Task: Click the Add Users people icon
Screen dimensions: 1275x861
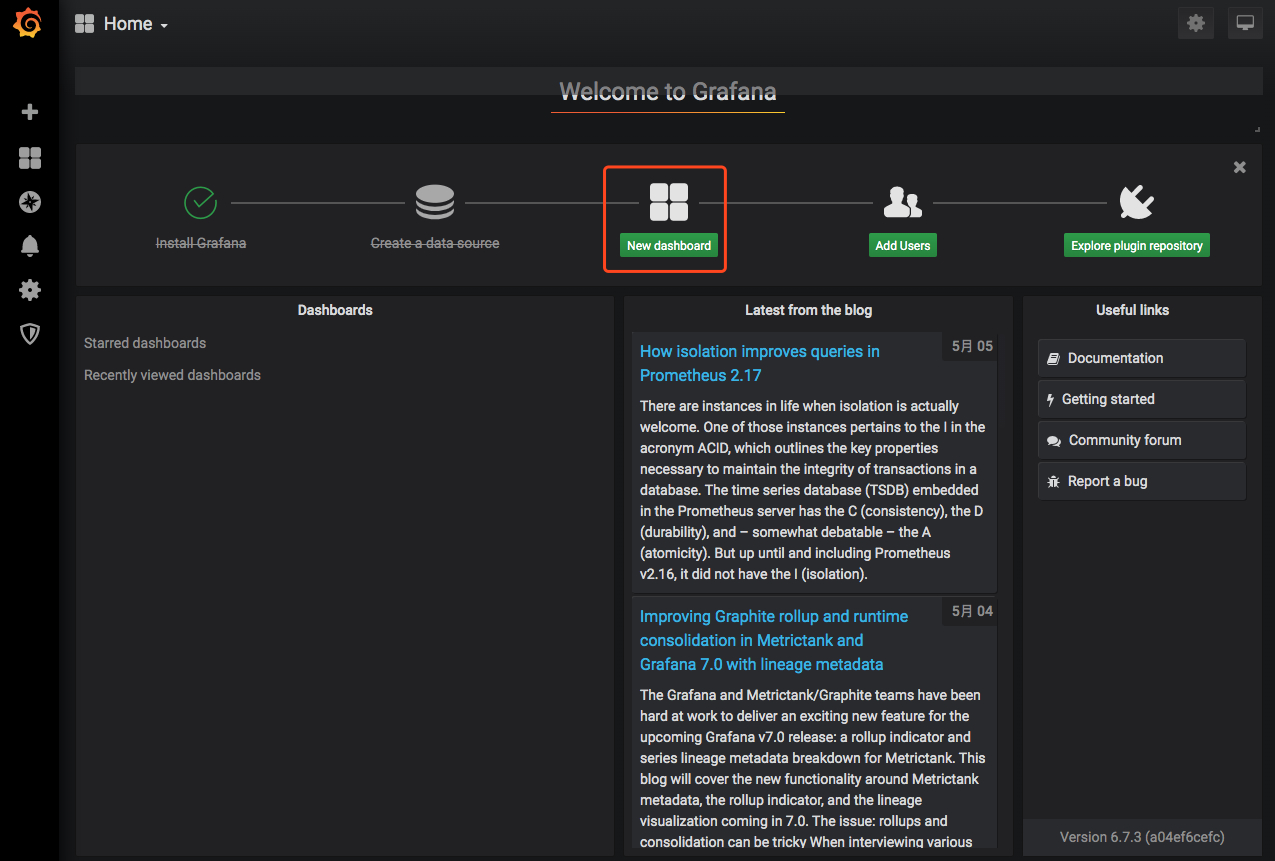Action: [903, 202]
